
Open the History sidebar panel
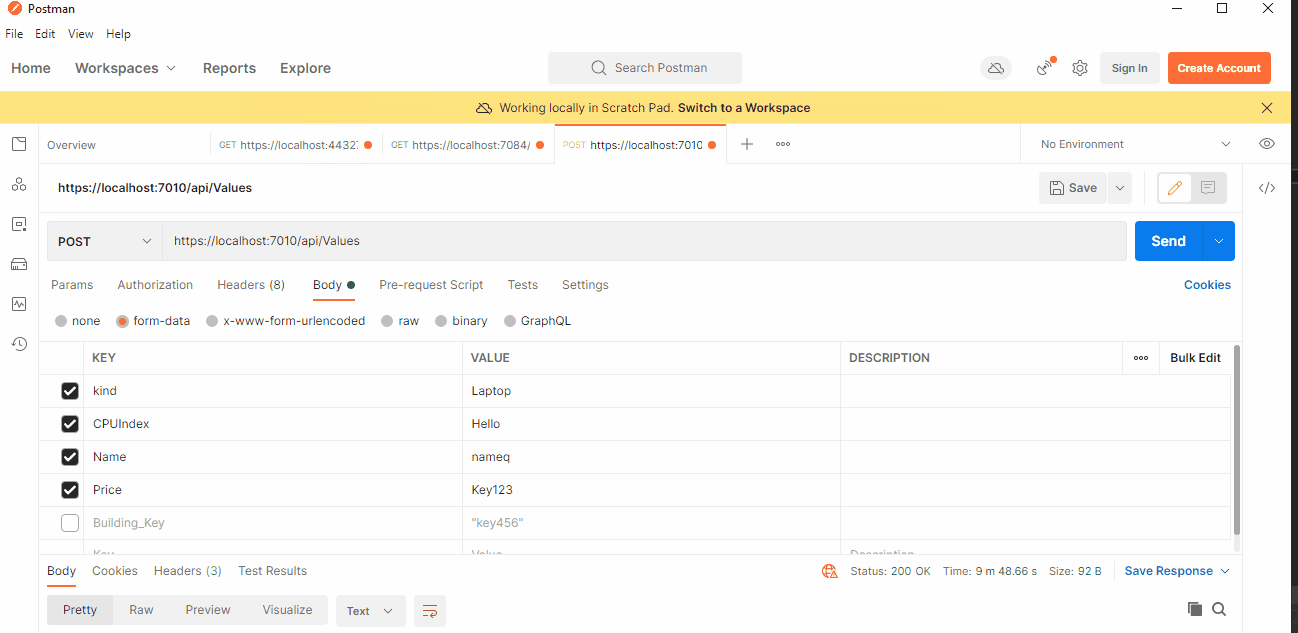pos(18,343)
